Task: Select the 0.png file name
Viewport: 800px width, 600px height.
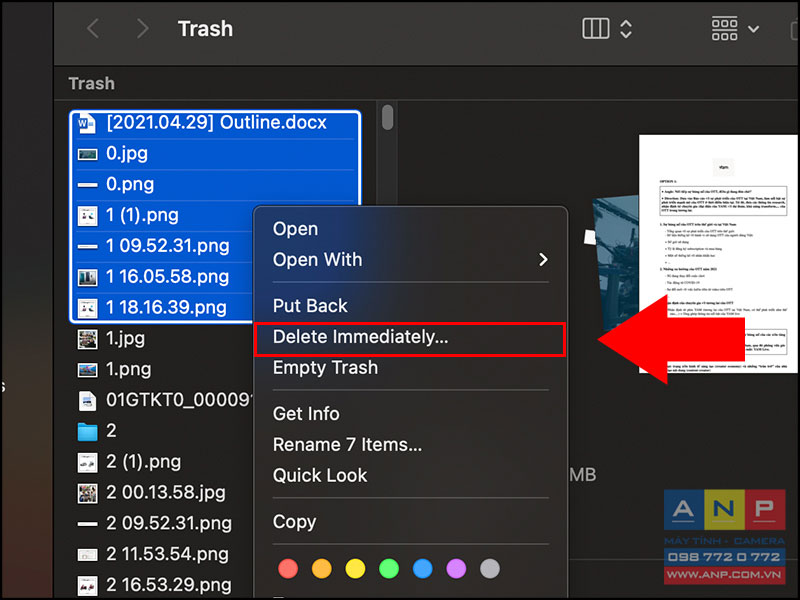Action: (x=130, y=185)
